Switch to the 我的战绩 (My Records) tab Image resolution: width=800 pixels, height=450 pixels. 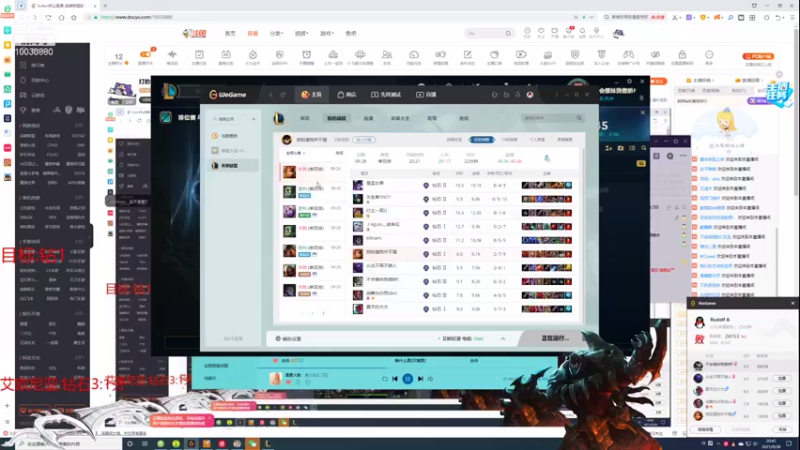pyautogui.click(x=336, y=118)
